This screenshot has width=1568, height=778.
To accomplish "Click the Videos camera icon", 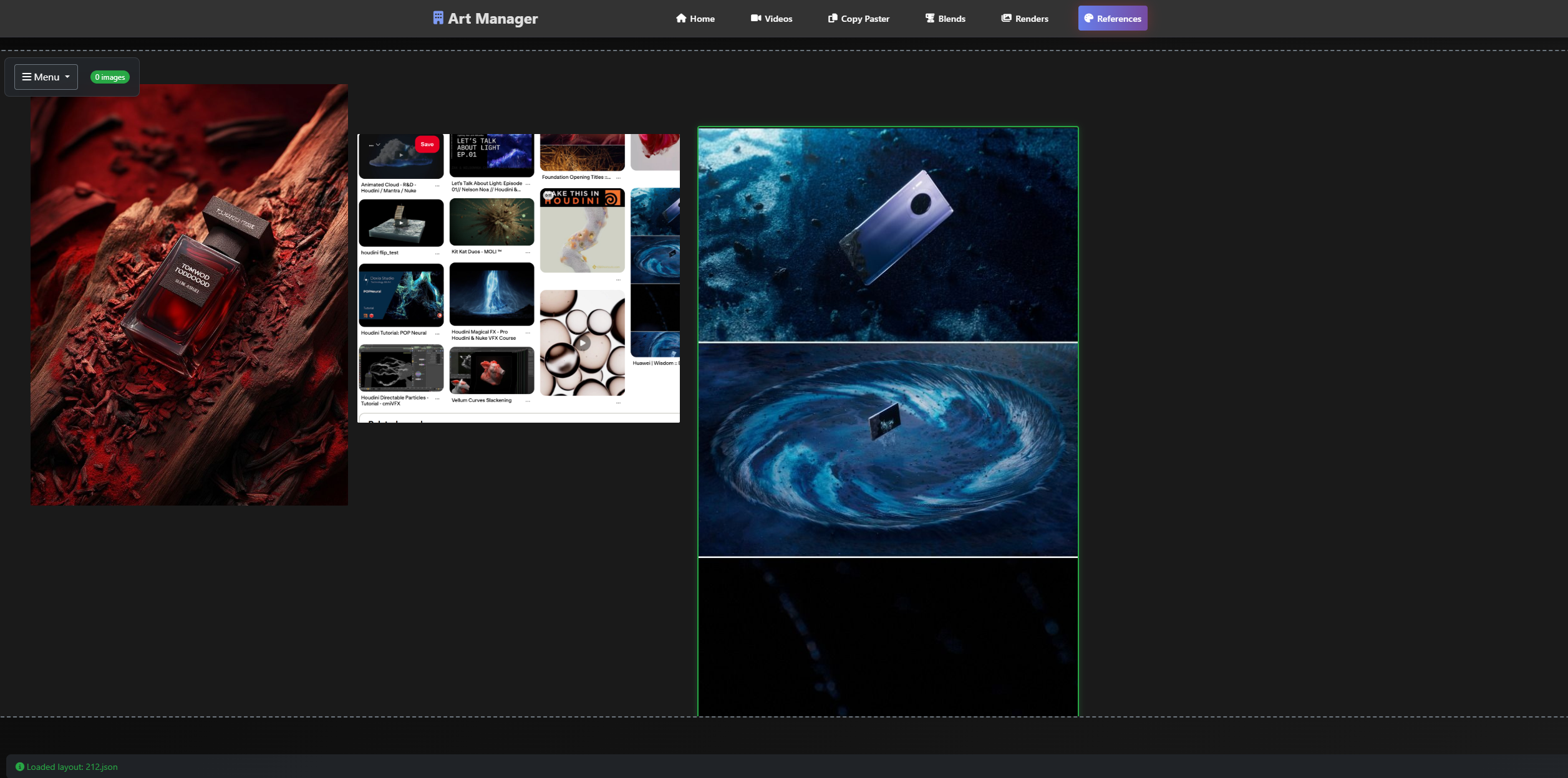I will click(x=756, y=18).
